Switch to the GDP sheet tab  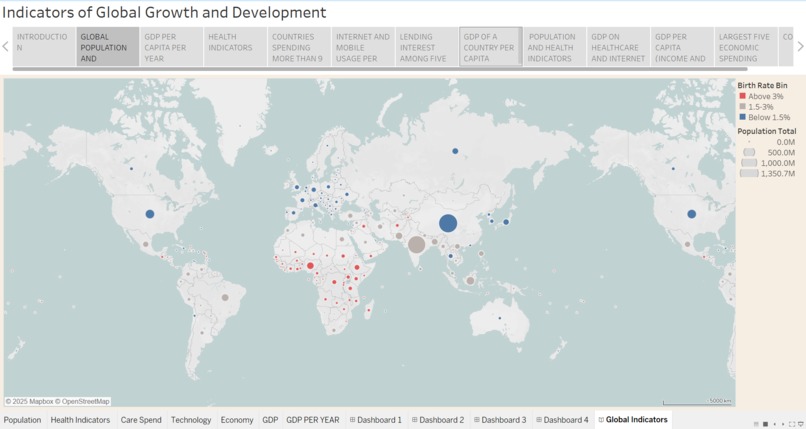270,420
